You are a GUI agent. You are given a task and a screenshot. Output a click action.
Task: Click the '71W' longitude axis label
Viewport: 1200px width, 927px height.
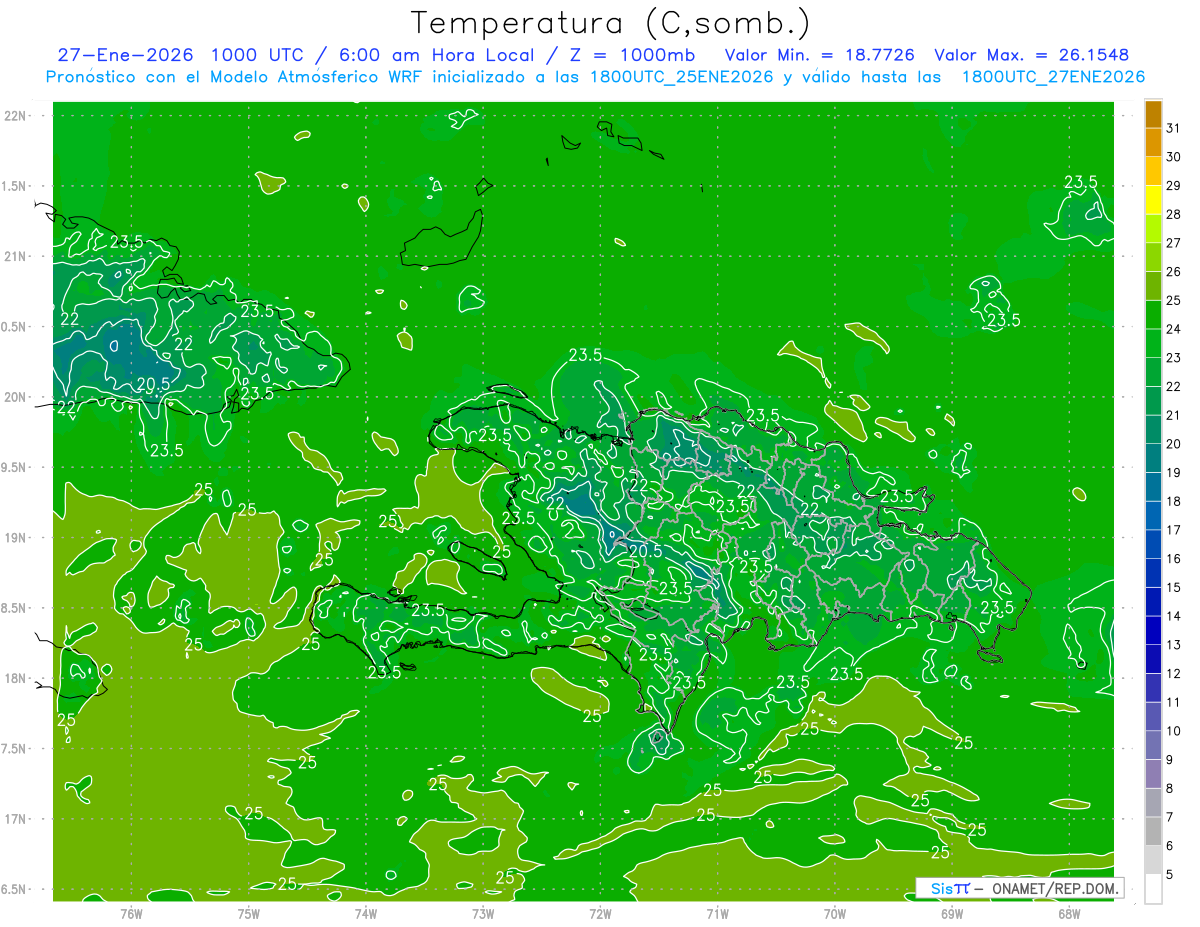717,913
